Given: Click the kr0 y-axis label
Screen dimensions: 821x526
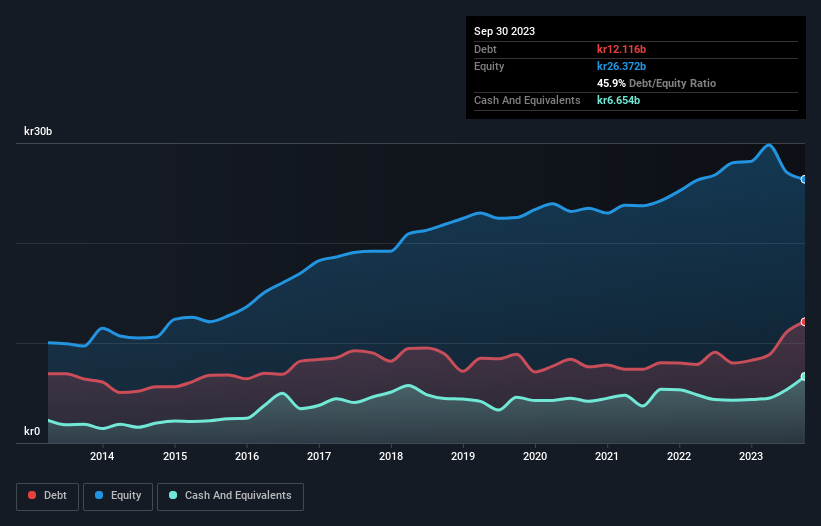Looking at the screenshot, I should [x=32, y=432].
